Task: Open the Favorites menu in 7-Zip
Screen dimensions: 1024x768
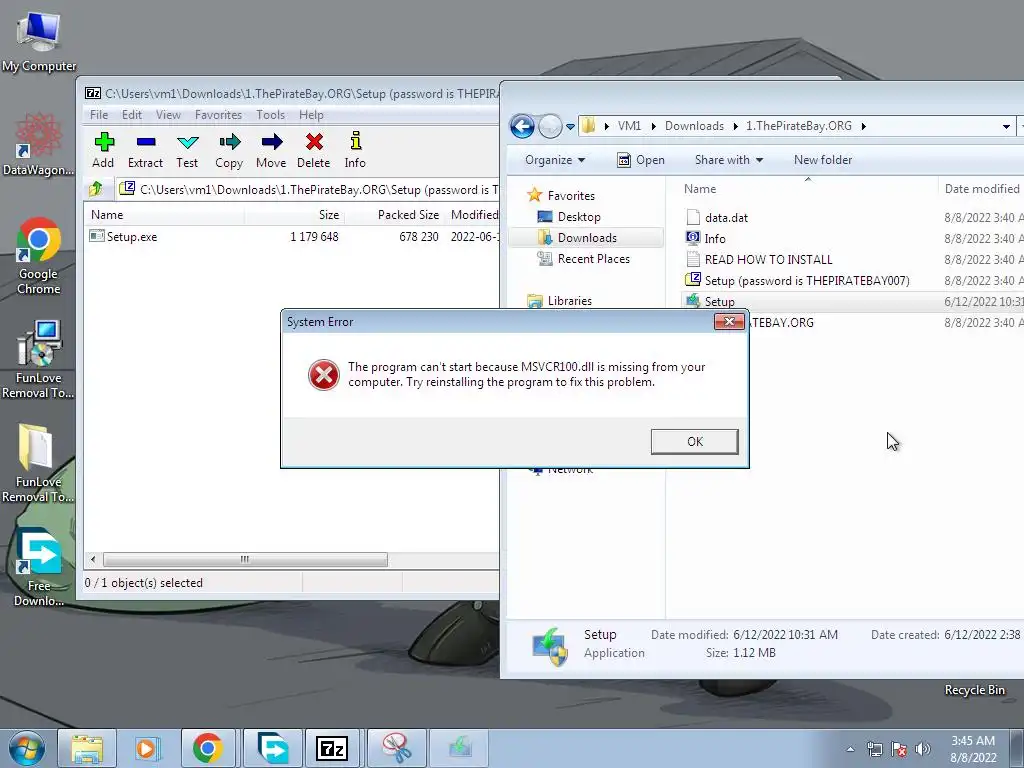Action: coord(218,115)
